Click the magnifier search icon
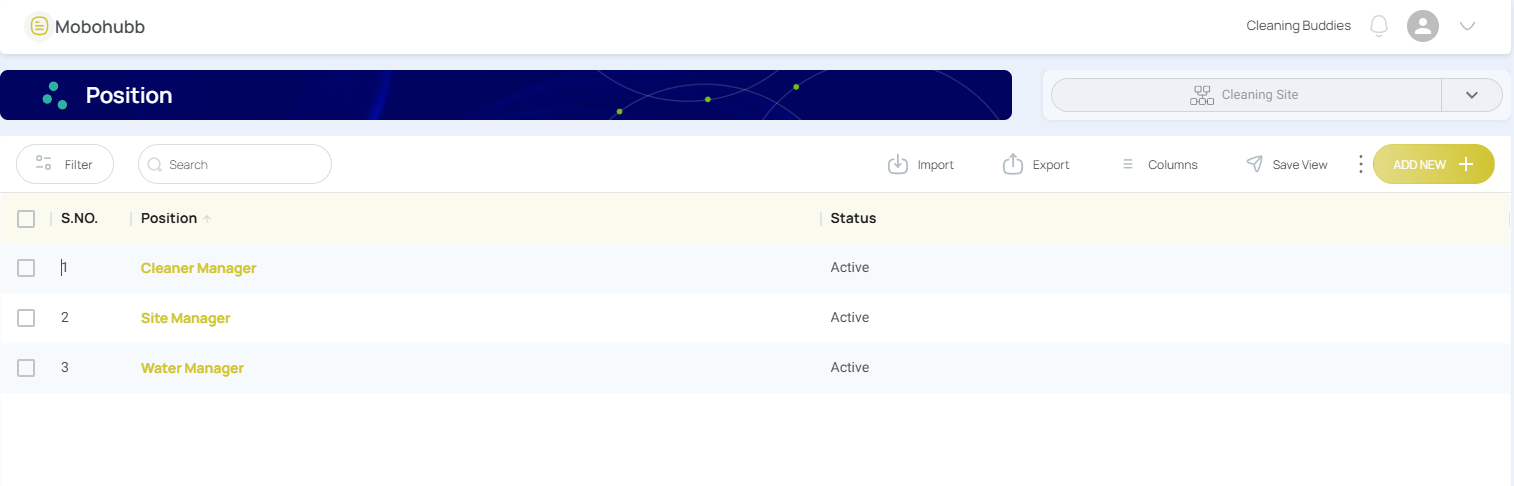The image size is (1514, 486). pyautogui.click(x=155, y=164)
